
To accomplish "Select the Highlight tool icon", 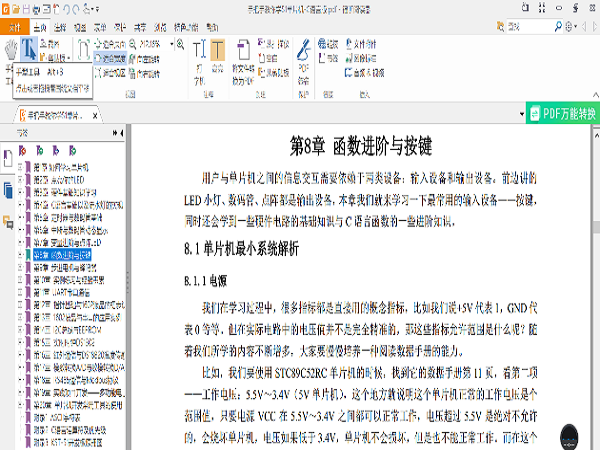I will point(219,50).
